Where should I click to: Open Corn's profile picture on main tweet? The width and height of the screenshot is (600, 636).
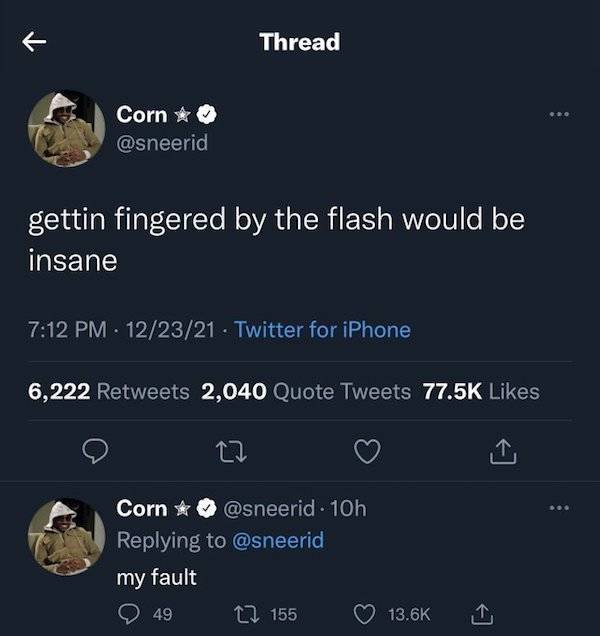click(x=66, y=128)
